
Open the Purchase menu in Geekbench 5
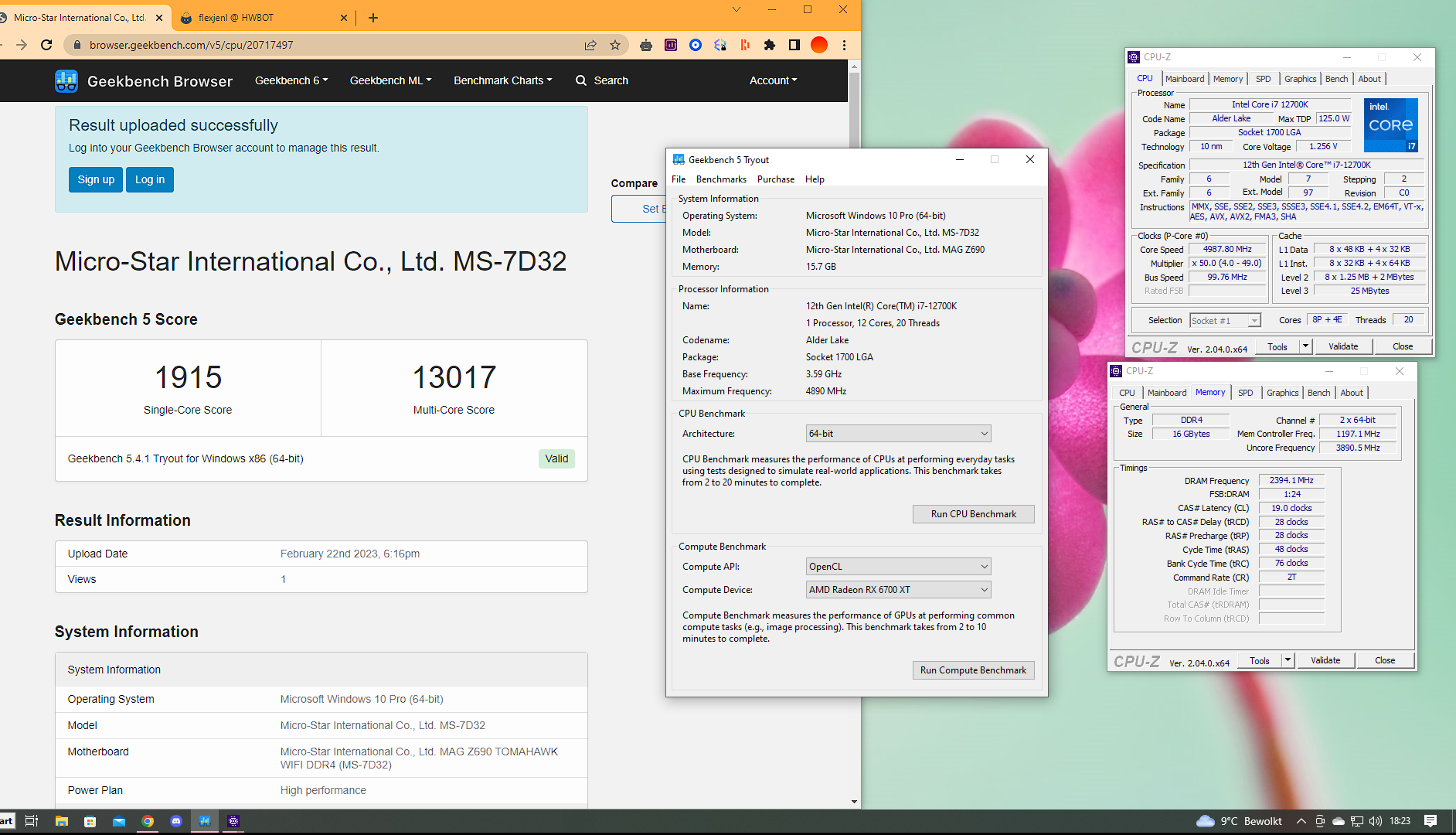[776, 179]
